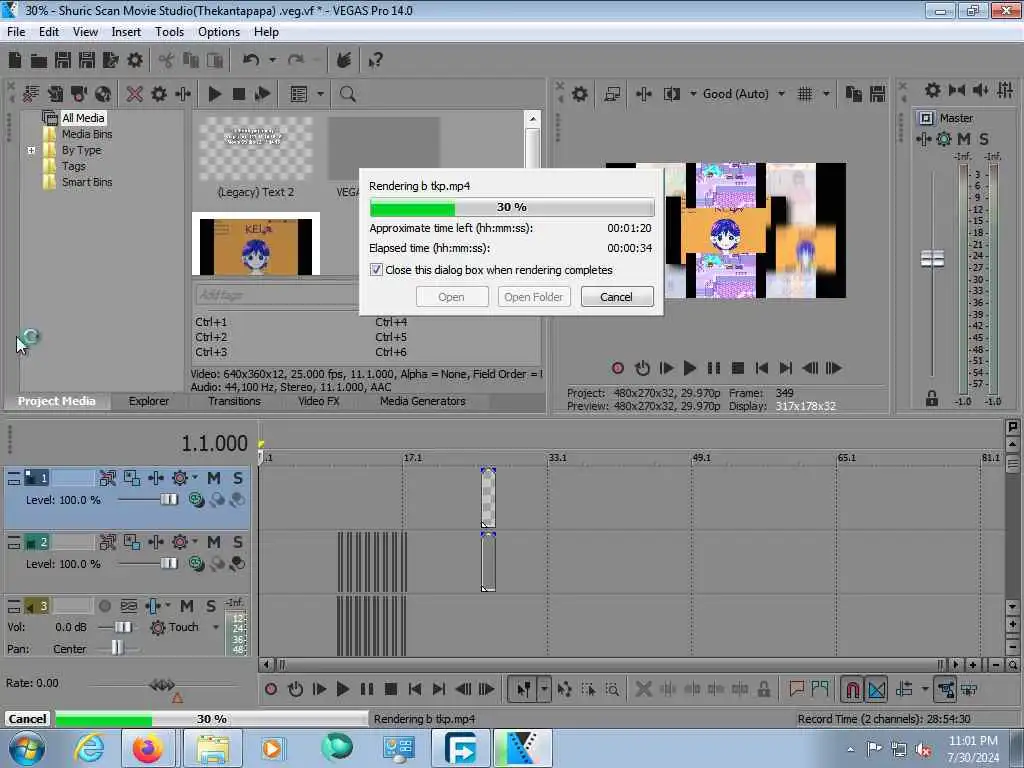Click the Project Media search magnifier icon

tap(347, 94)
